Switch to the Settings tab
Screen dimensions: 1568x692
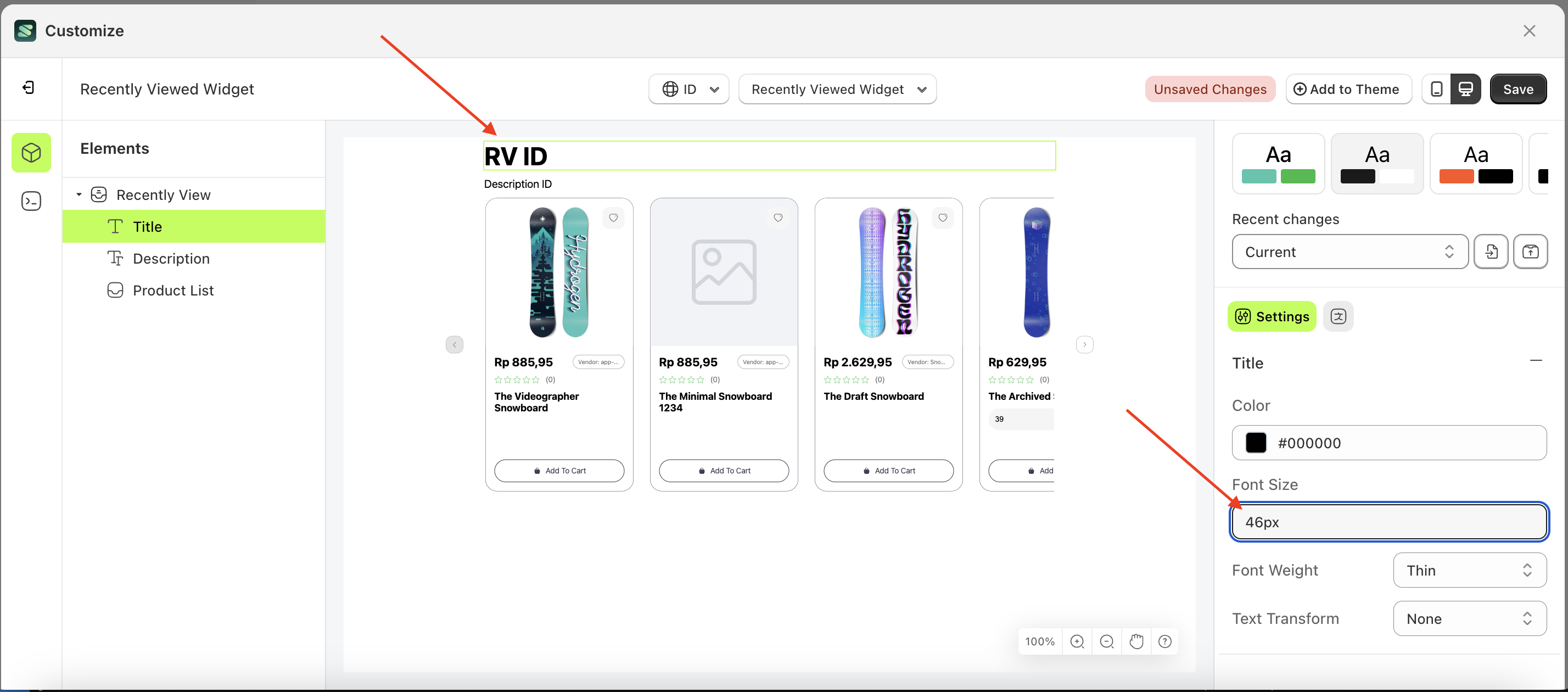pyautogui.click(x=1271, y=316)
